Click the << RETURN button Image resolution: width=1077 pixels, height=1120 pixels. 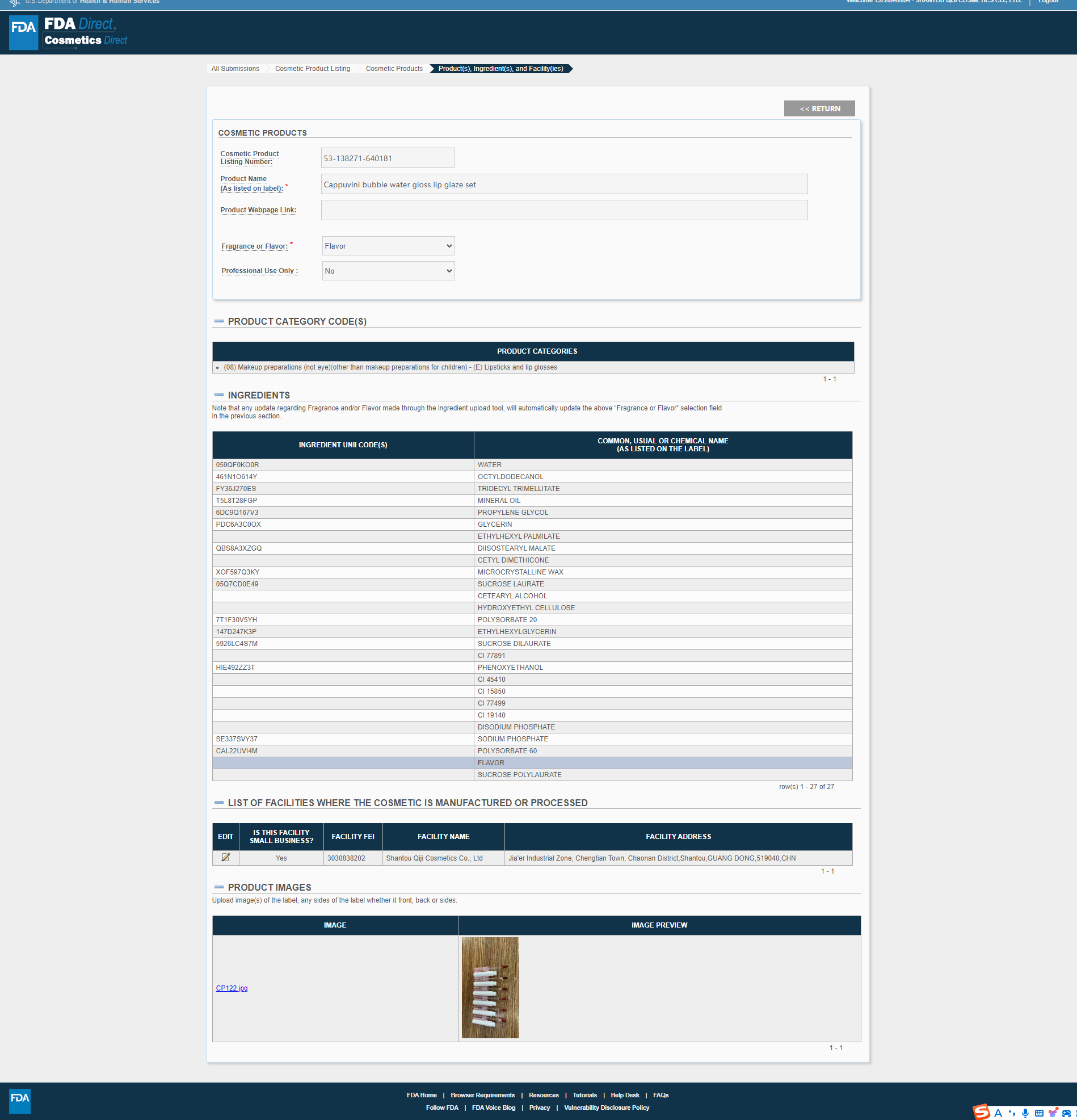[x=819, y=108]
